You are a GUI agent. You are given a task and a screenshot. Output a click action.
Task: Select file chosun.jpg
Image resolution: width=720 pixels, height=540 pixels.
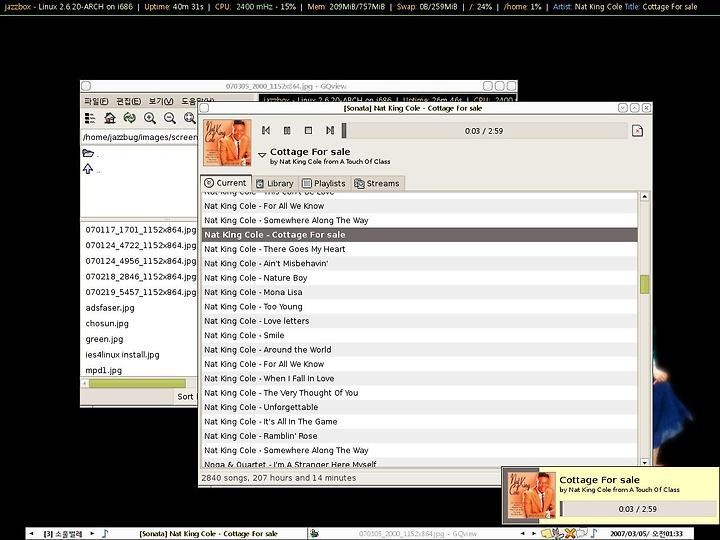coord(107,323)
